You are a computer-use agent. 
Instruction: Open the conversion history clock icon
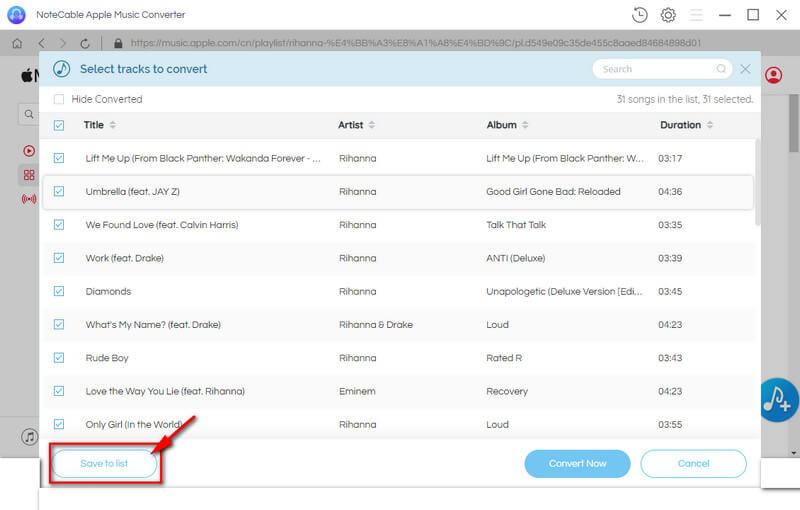(x=639, y=15)
